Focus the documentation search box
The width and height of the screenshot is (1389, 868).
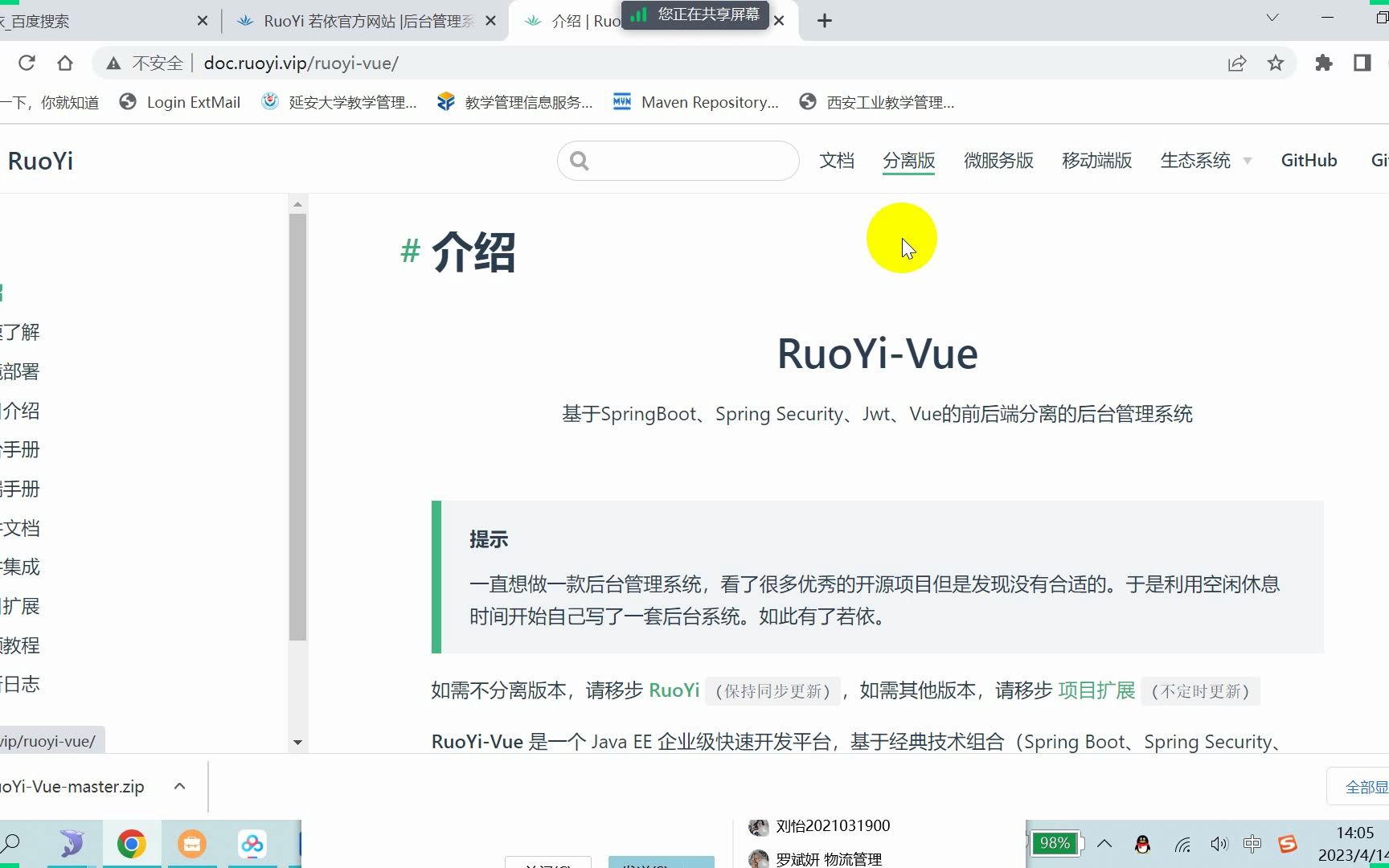click(x=678, y=161)
